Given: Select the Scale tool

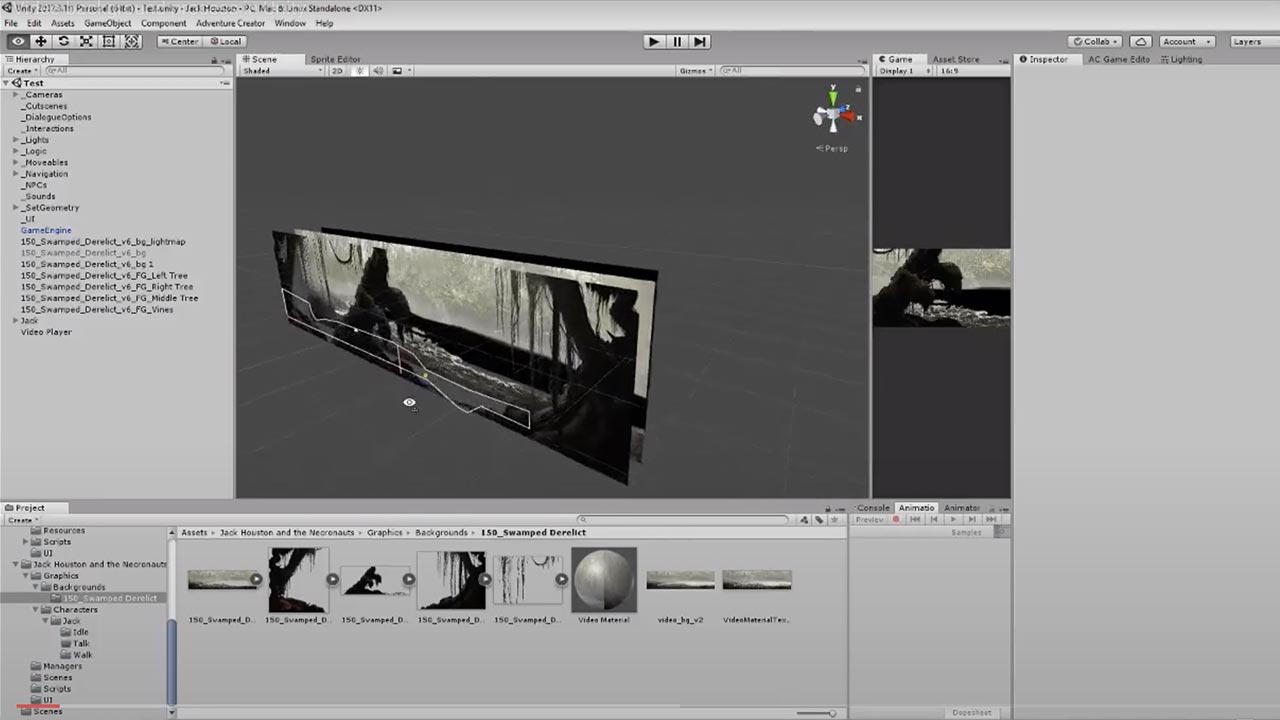Looking at the screenshot, I should pyautogui.click(x=87, y=41).
